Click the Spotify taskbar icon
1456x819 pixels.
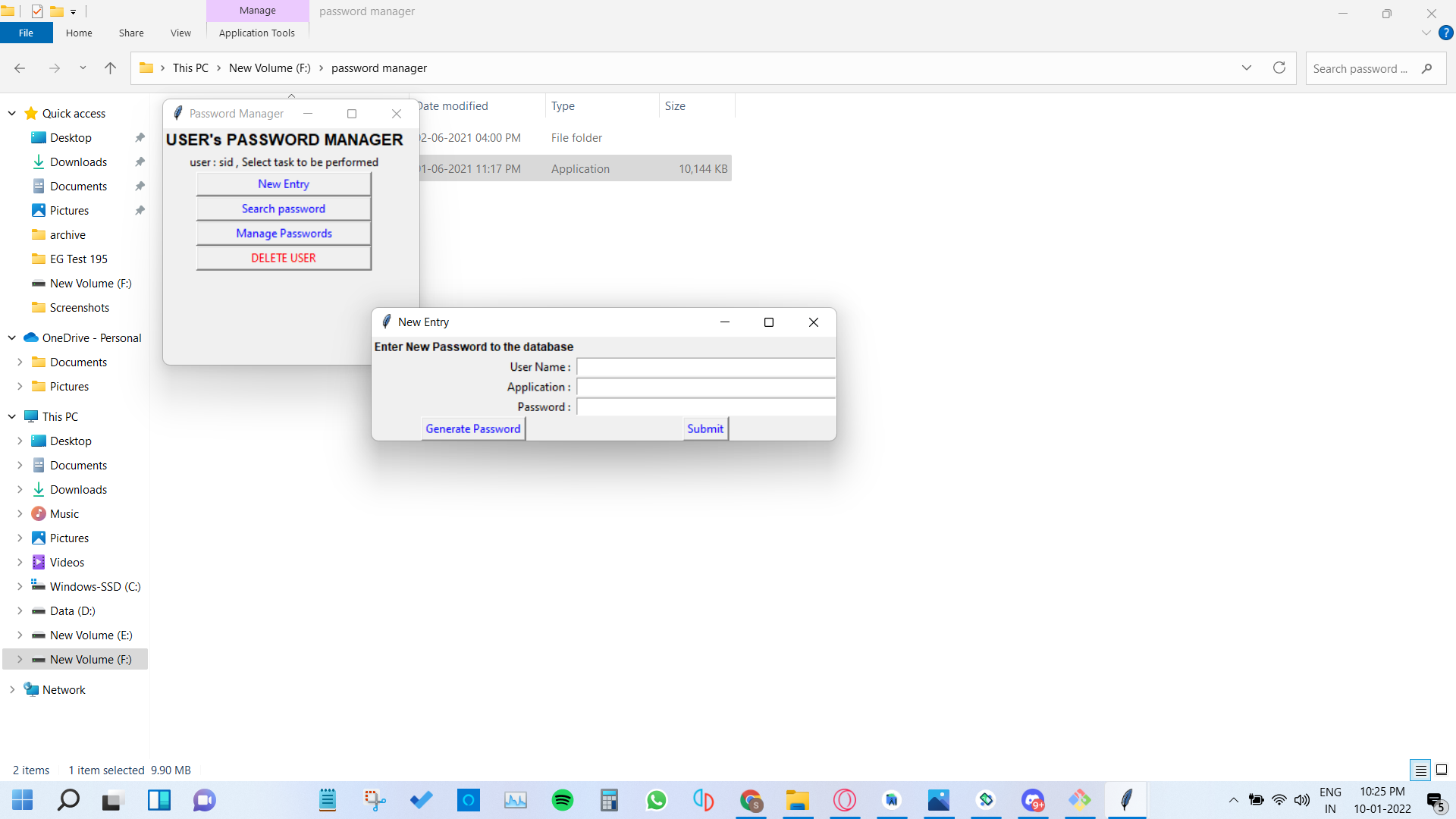pos(562,800)
